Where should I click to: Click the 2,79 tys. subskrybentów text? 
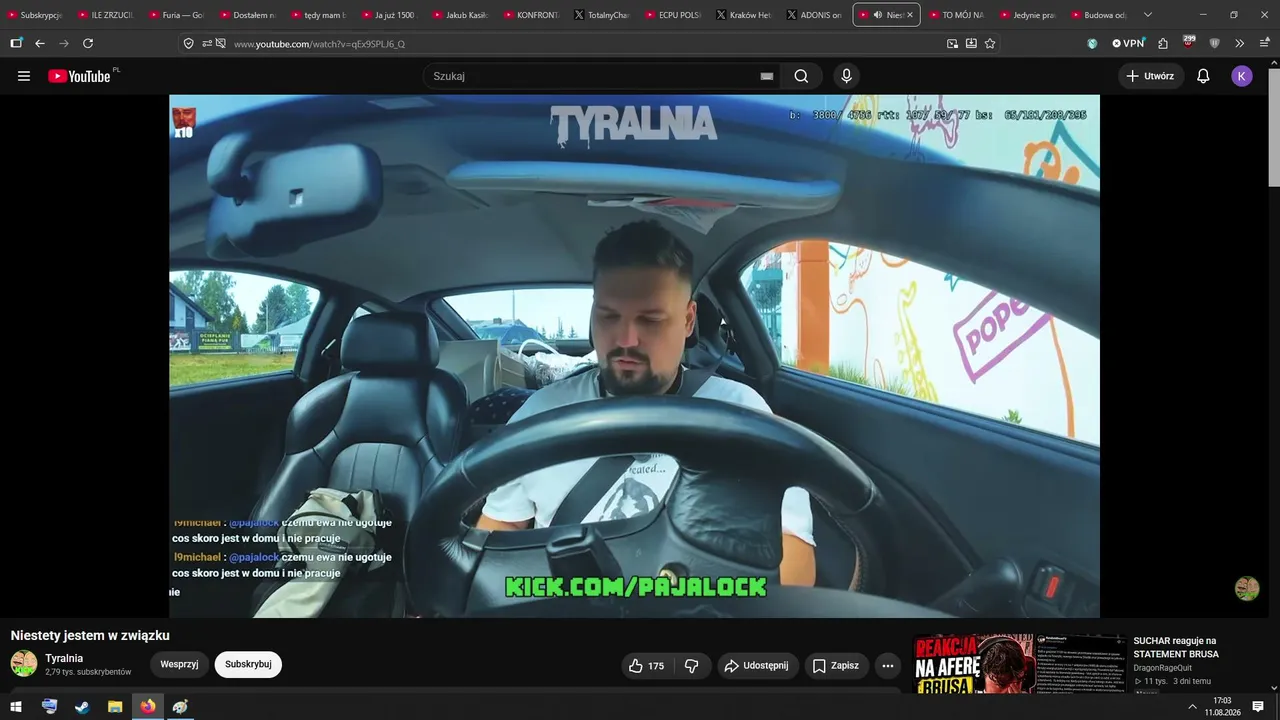[x=88, y=672]
